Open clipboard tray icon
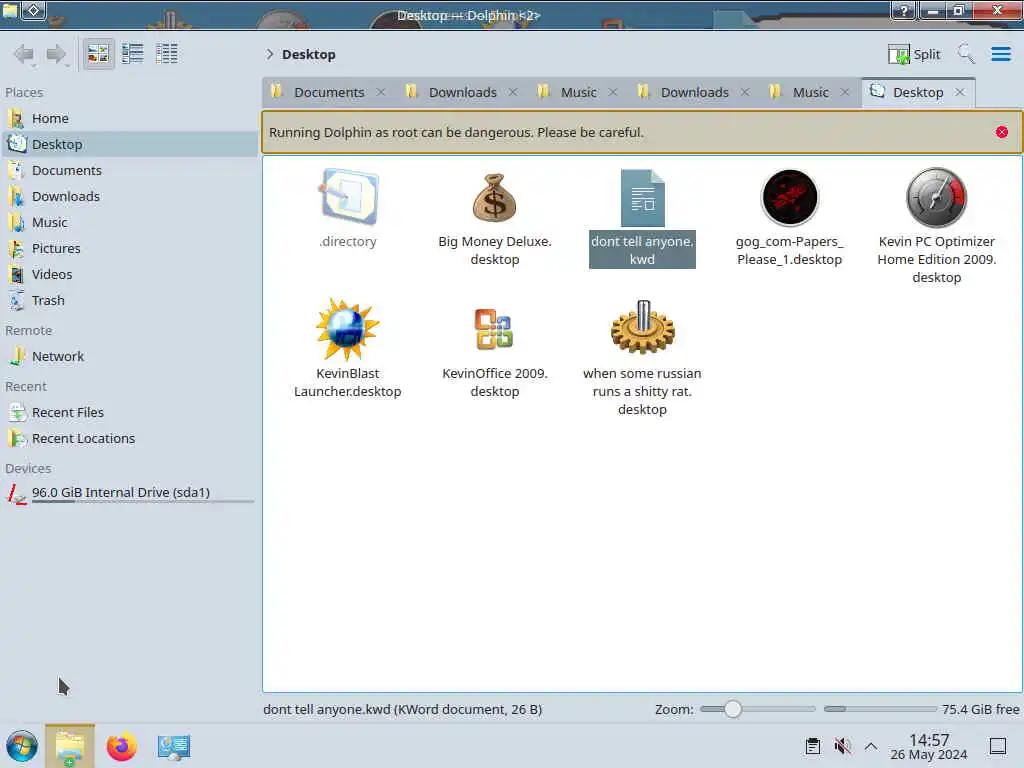 [x=812, y=746]
